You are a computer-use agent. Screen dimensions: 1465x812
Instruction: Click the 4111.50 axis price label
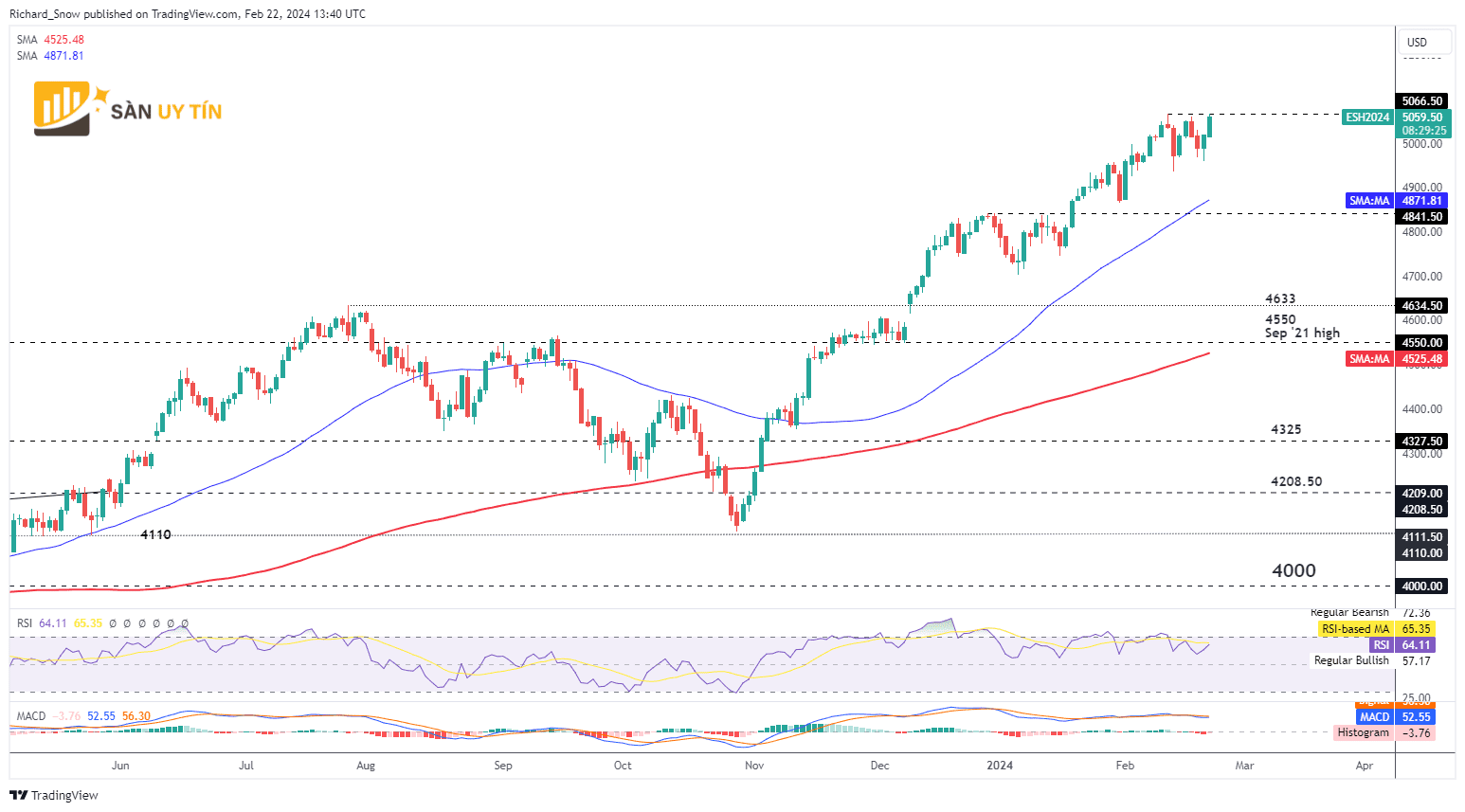(x=1422, y=537)
